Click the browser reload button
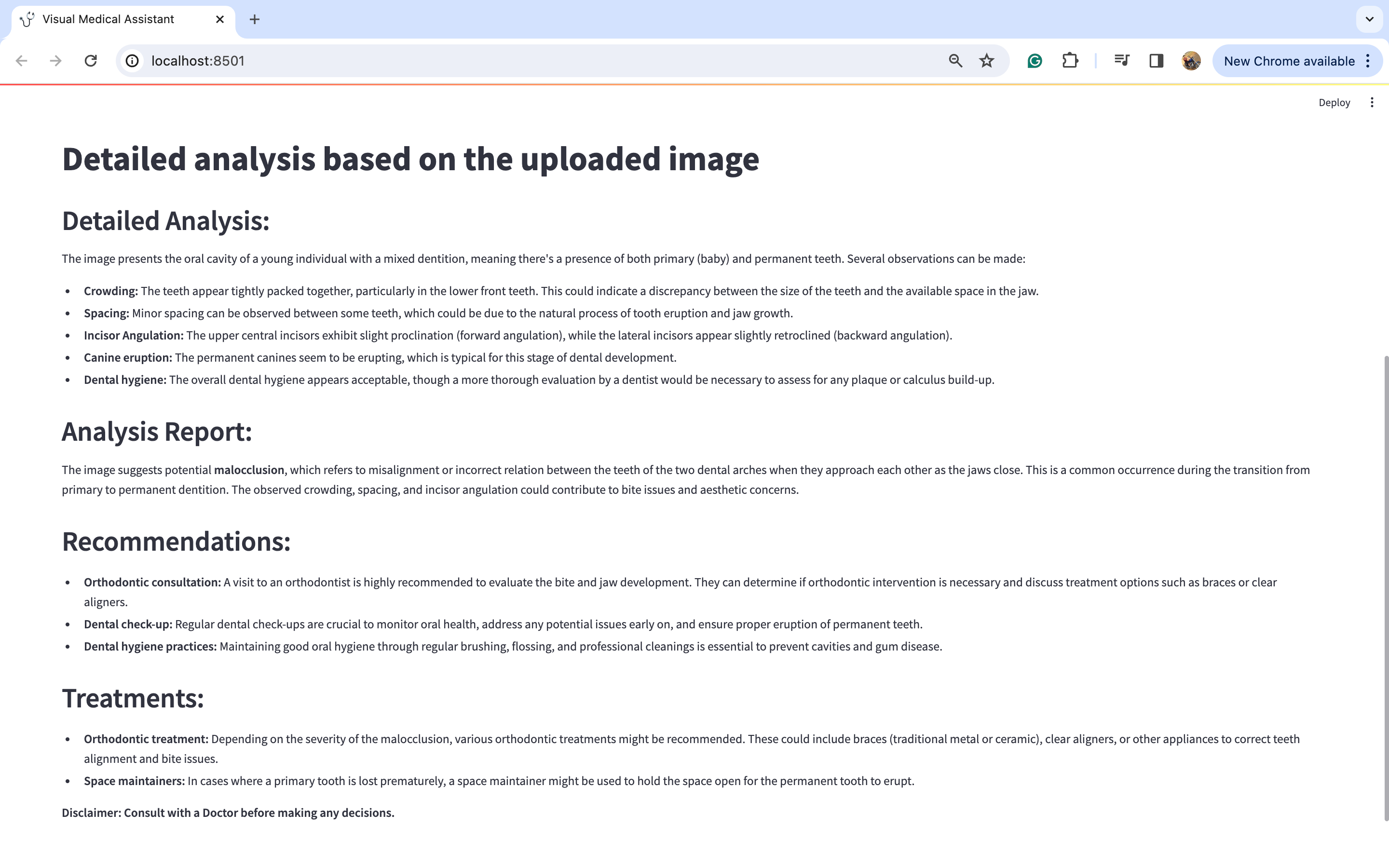 coord(91,61)
